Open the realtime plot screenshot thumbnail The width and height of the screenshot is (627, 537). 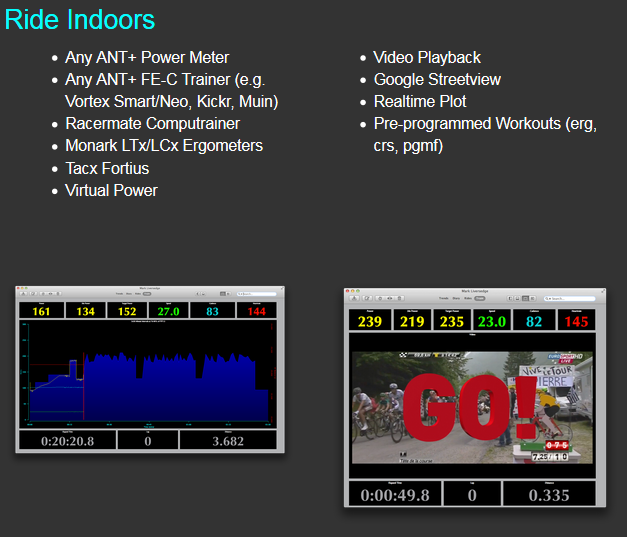150,369
